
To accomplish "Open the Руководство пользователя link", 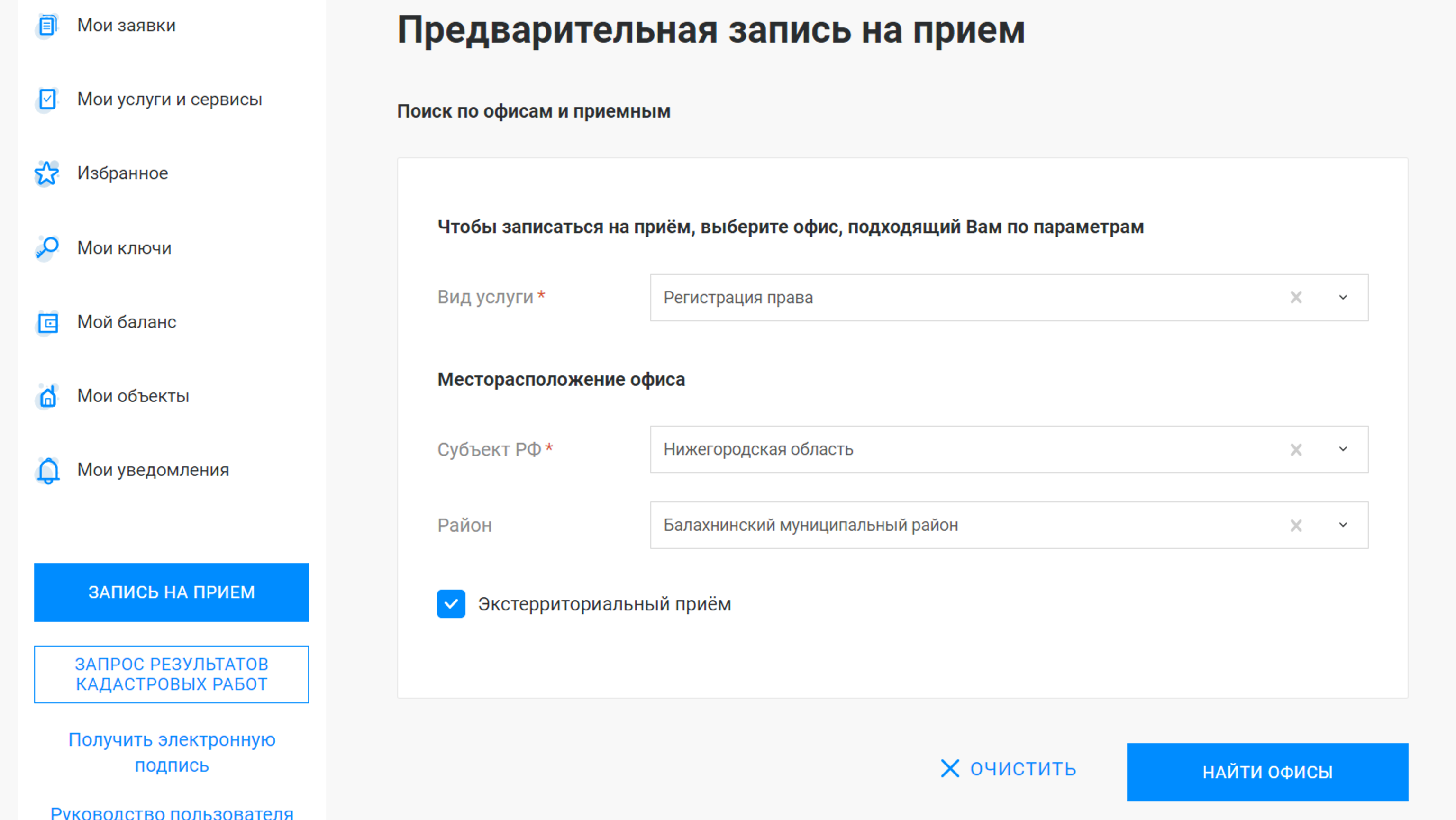I will pos(172,813).
